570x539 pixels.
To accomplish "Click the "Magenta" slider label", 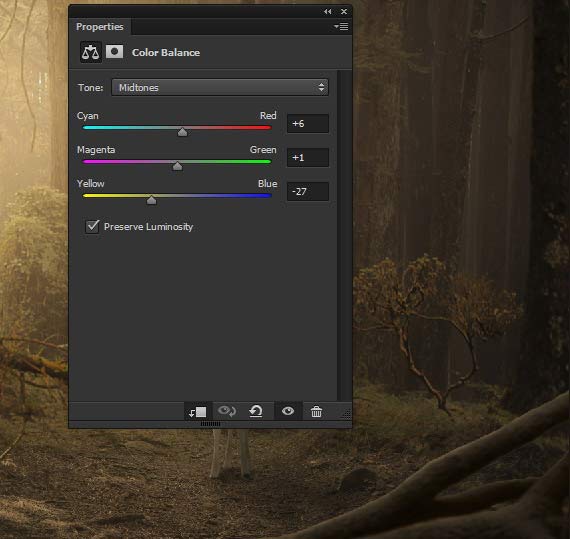I will pos(96,150).
